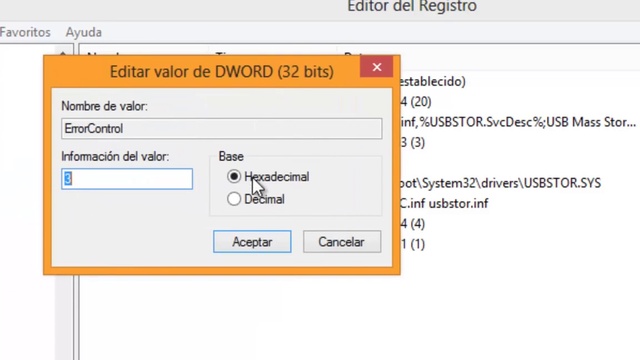The height and width of the screenshot is (360, 640).
Task: Open the Ayuda menu
Action: (x=84, y=32)
